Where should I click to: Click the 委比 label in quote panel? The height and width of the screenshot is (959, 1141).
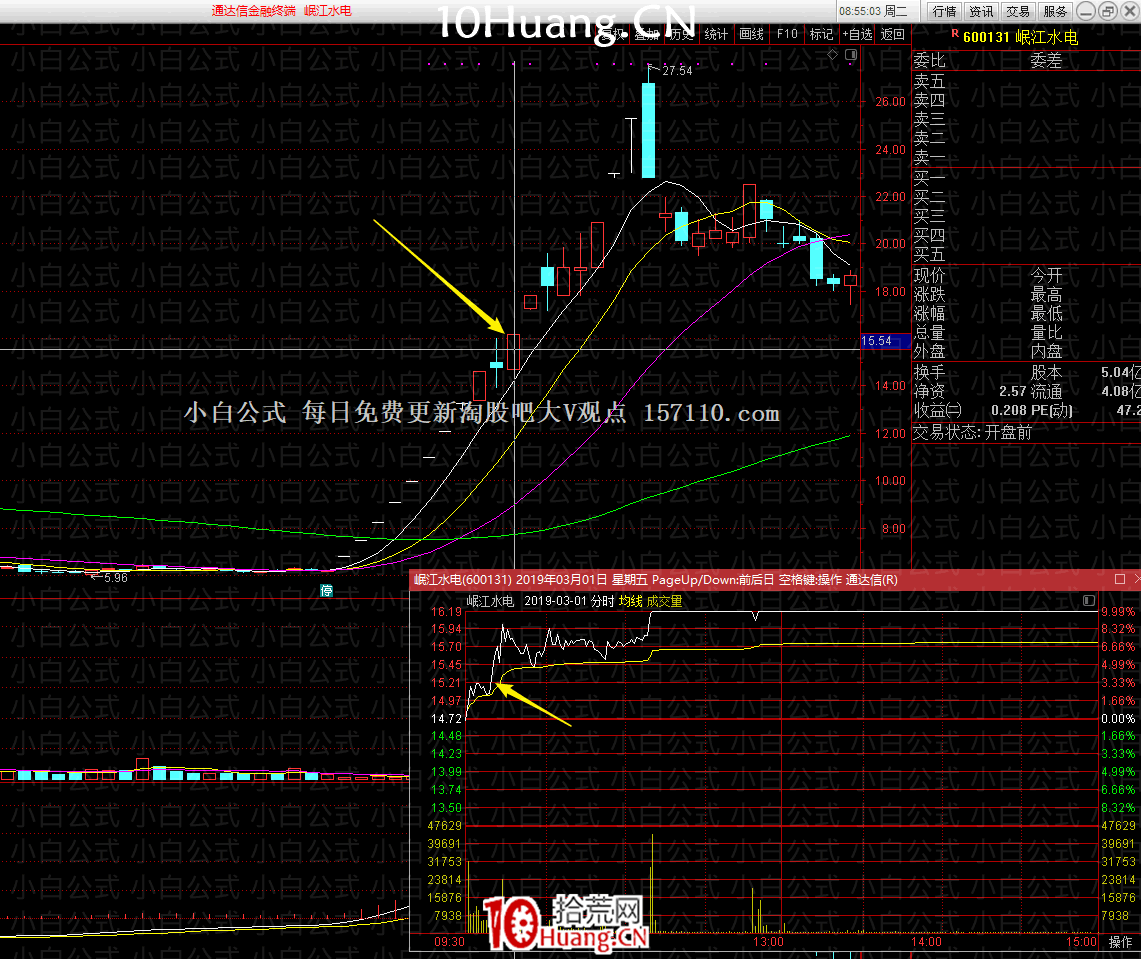point(929,60)
